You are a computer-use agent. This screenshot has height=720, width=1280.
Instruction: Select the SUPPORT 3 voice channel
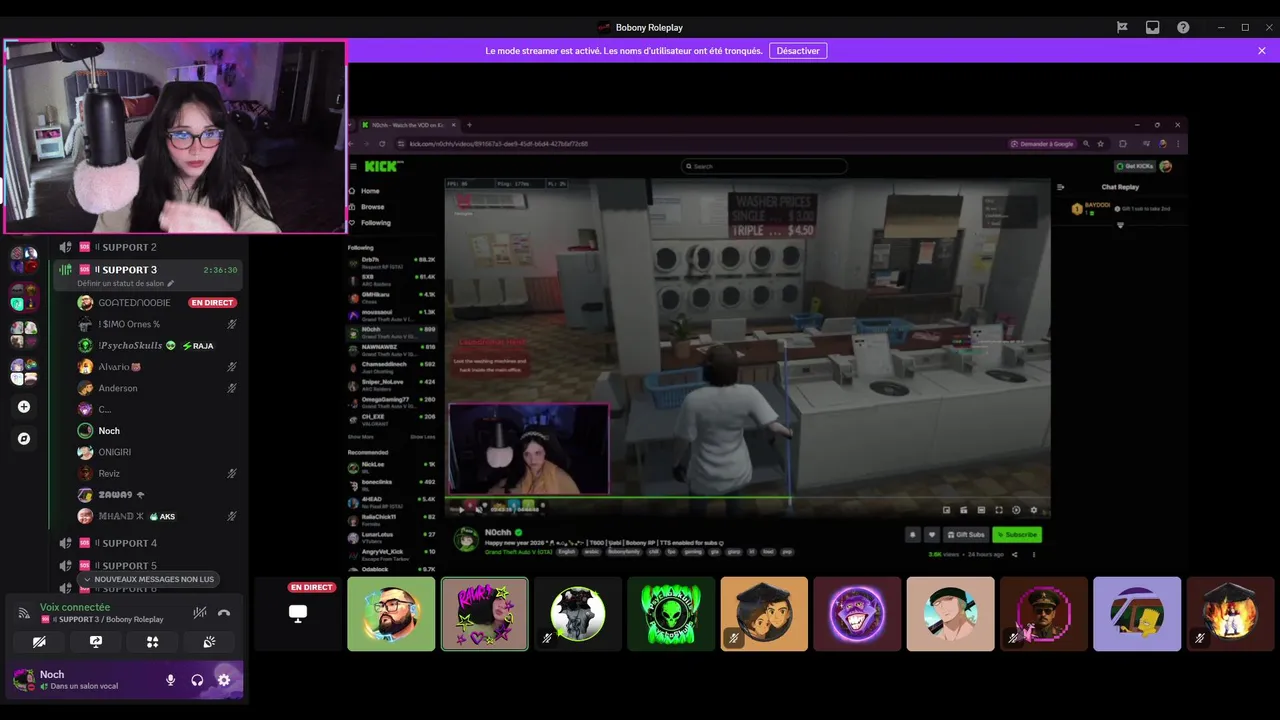148,270
